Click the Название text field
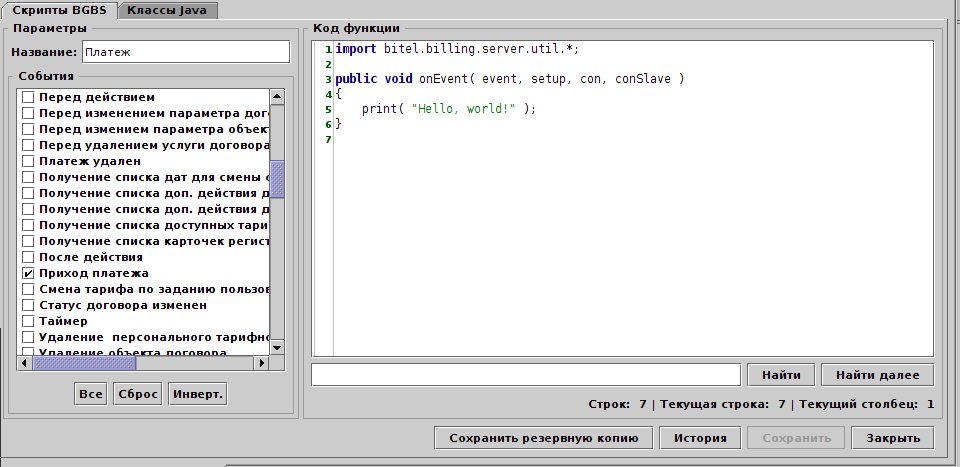Screen dimensions: 960x467 click(185, 51)
